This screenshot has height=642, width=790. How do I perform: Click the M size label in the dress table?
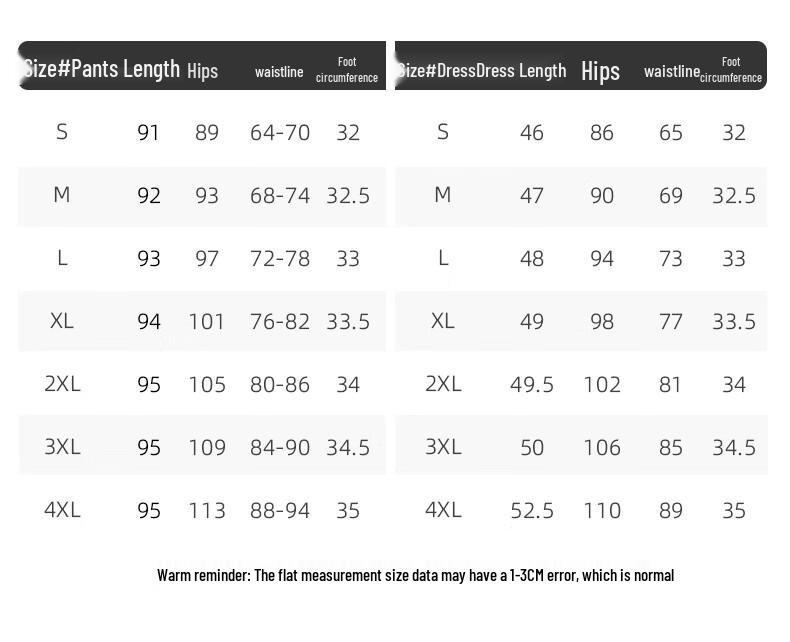(x=442, y=195)
